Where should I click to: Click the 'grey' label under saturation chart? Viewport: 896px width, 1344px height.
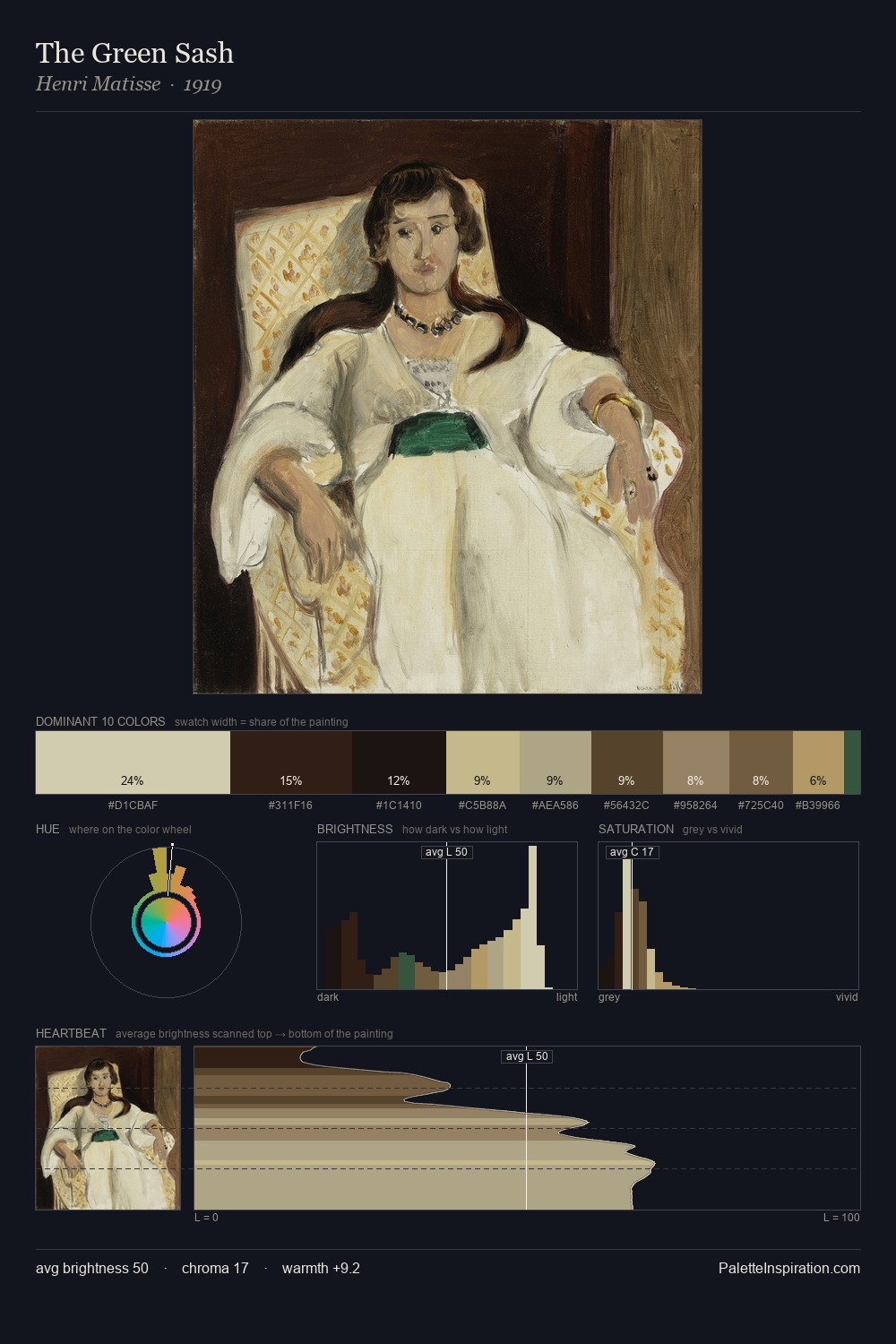pyautogui.click(x=609, y=997)
